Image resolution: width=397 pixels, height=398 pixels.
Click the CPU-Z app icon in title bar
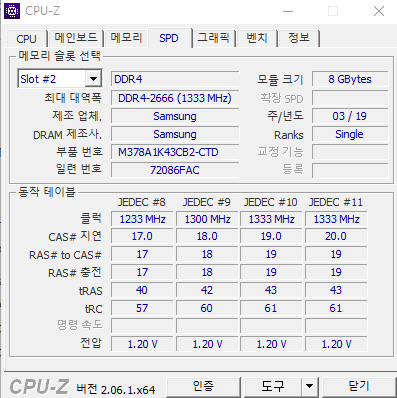(12, 11)
